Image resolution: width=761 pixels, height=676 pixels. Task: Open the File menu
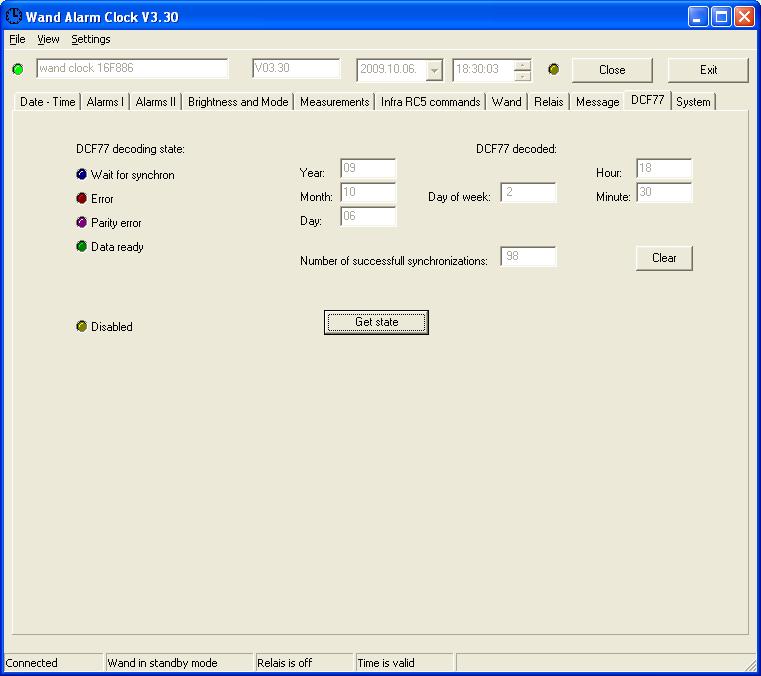[17, 39]
